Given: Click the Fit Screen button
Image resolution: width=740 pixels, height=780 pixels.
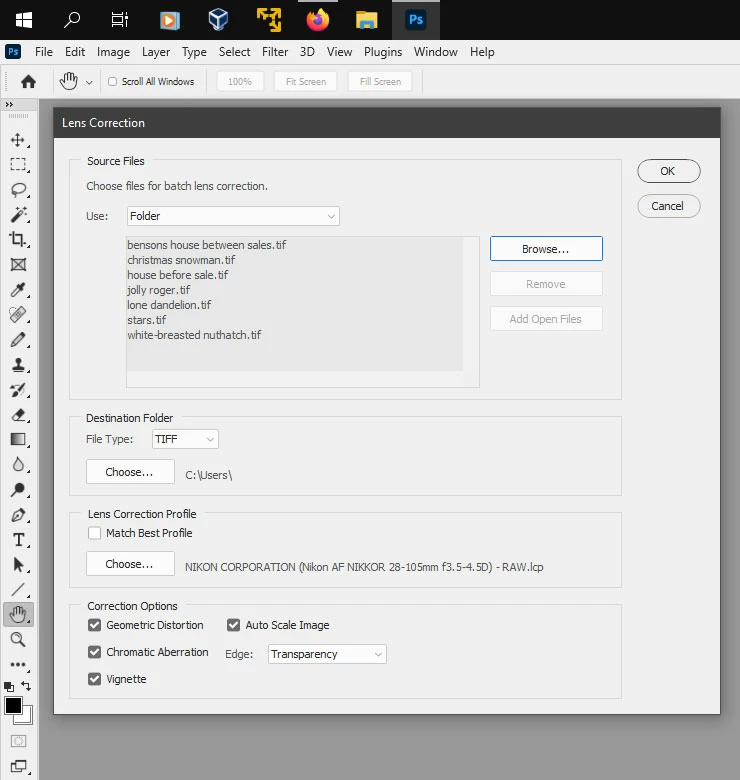Looking at the screenshot, I should pyautogui.click(x=305, y=82).
